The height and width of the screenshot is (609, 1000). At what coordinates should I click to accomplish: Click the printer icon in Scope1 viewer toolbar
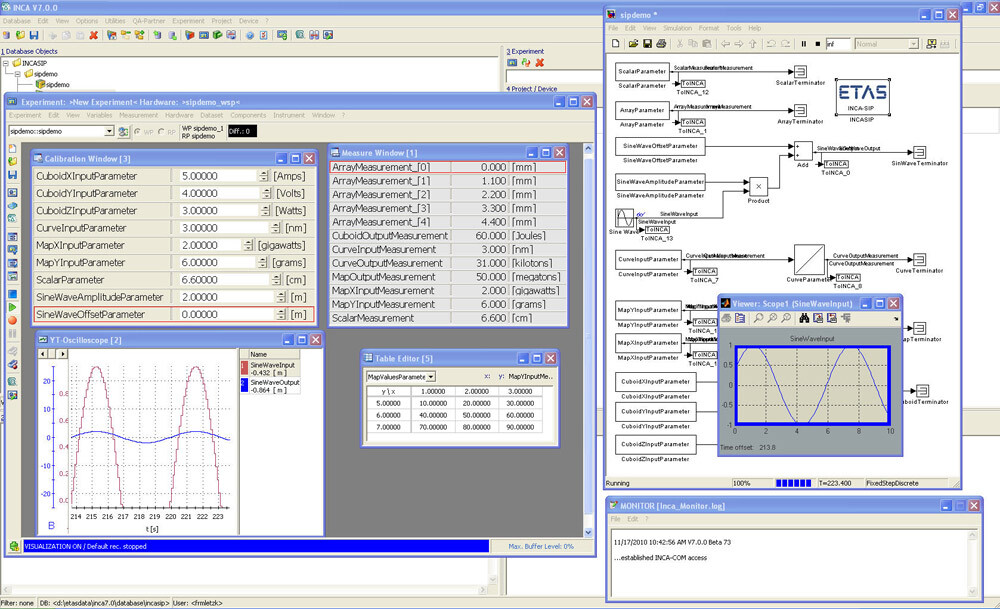tap(726, 318)
